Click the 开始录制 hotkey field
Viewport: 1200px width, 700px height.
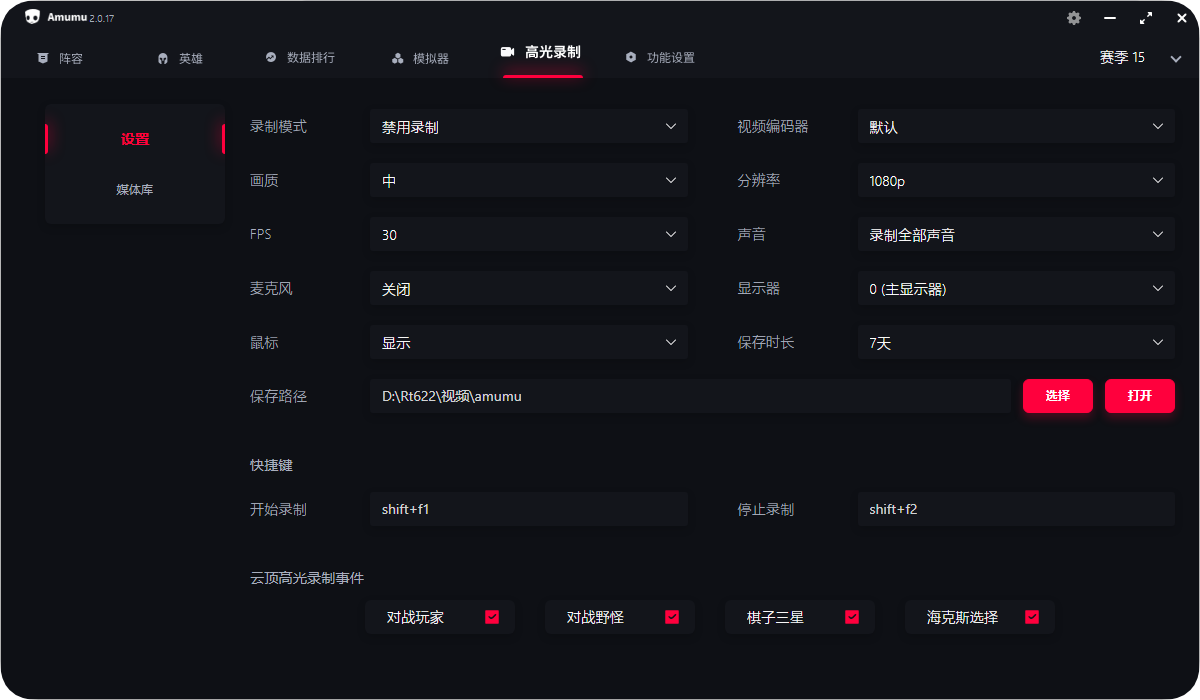528,509
